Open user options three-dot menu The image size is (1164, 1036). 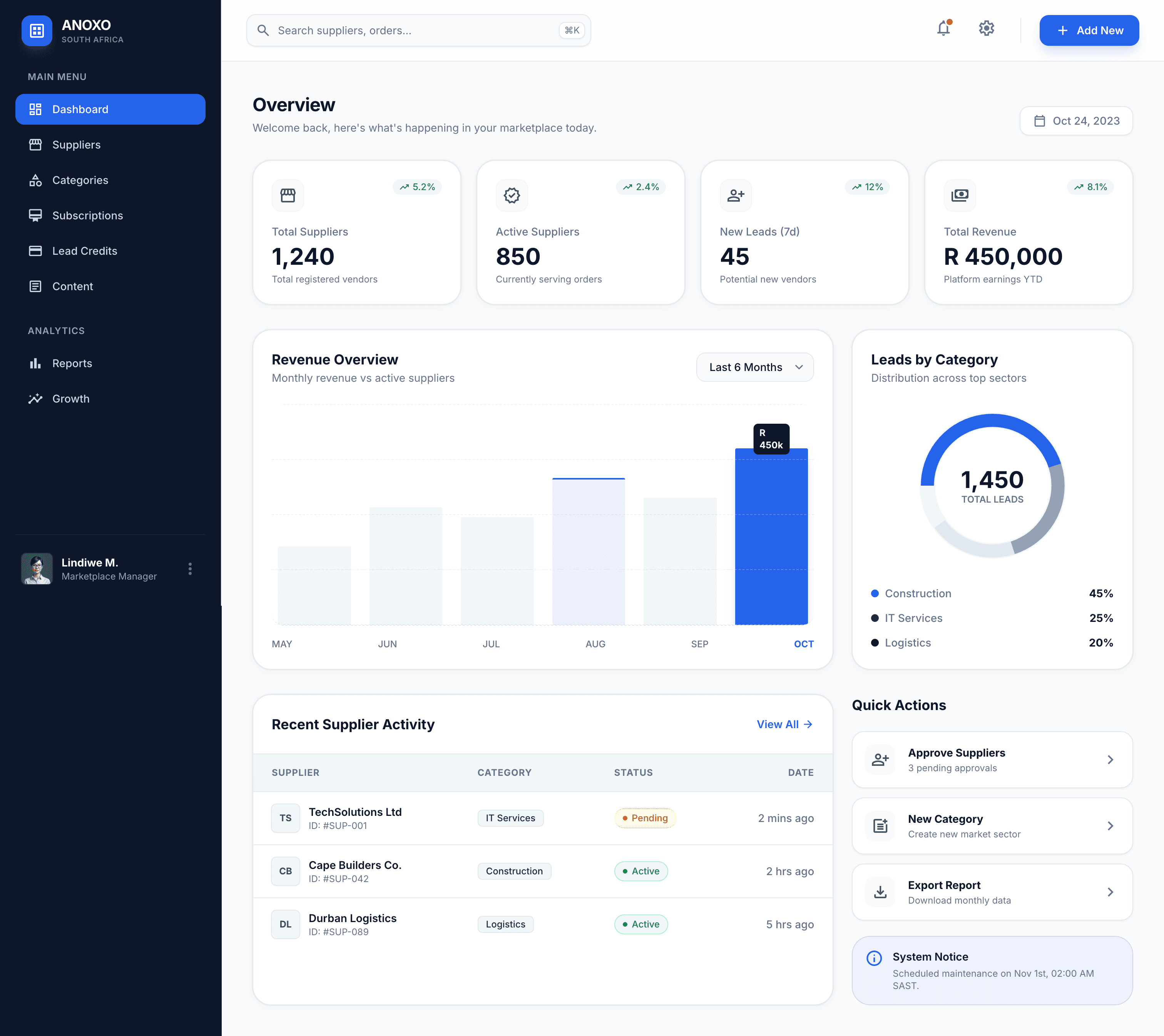190,569
